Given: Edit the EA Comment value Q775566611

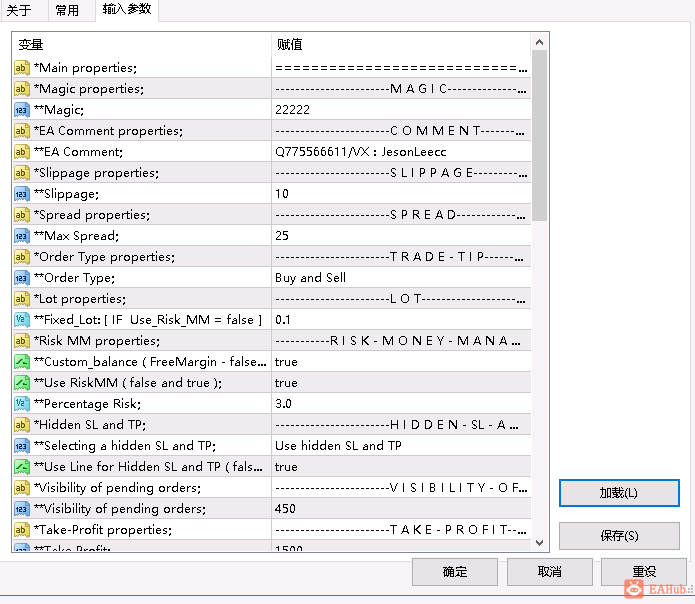Looking at the screenshot, I should 401,152.
